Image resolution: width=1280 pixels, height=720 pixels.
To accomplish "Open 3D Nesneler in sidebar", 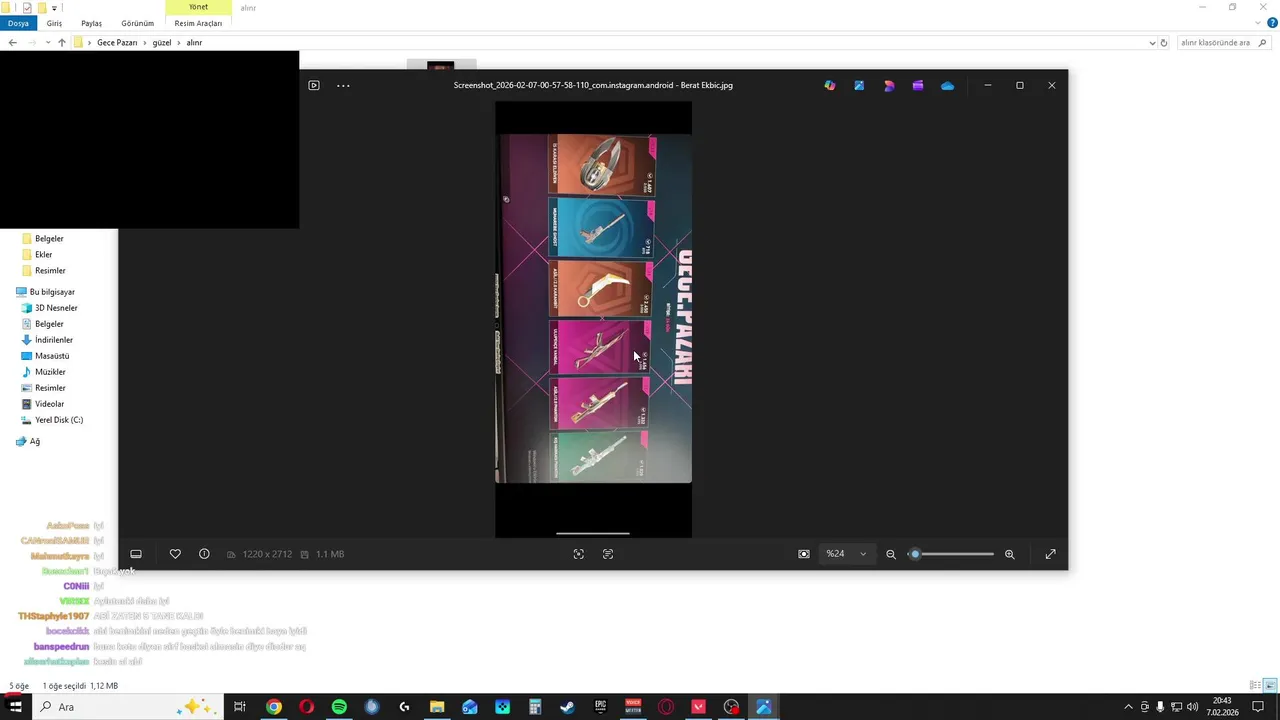I will [x=56, y=308].
